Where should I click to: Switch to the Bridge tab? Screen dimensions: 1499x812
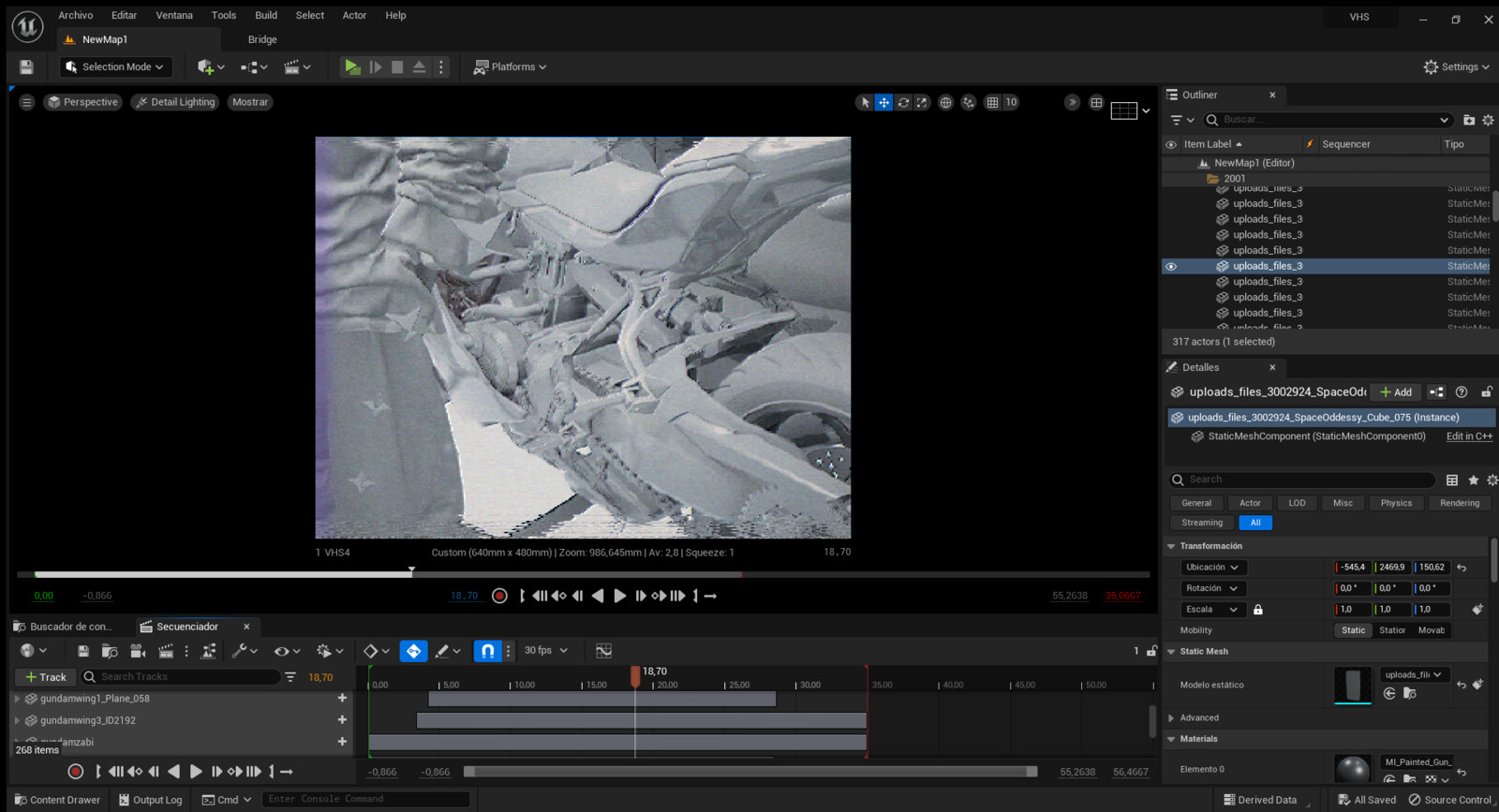click(x=262, y=39)
